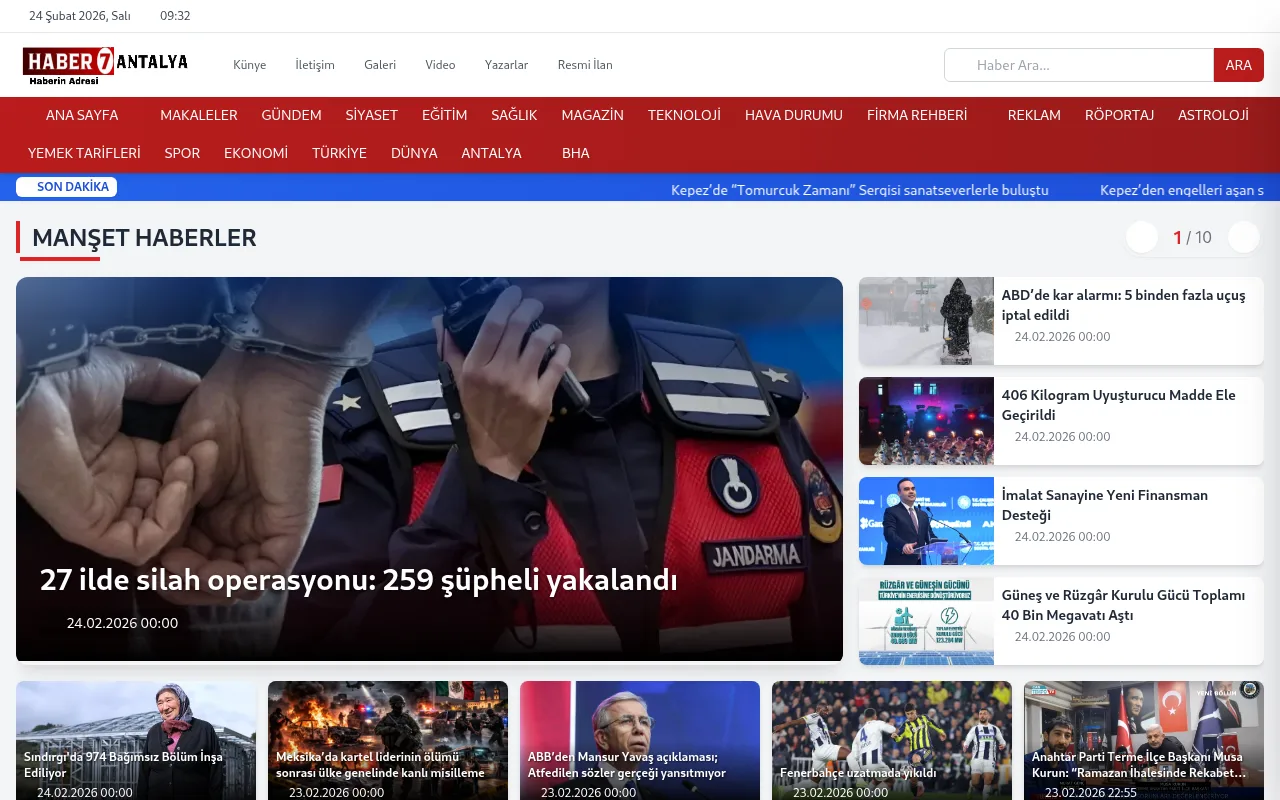Viewport: 1280px width, 800px height.
Task: Go to the Galeri section
Action: pos(379,64)
